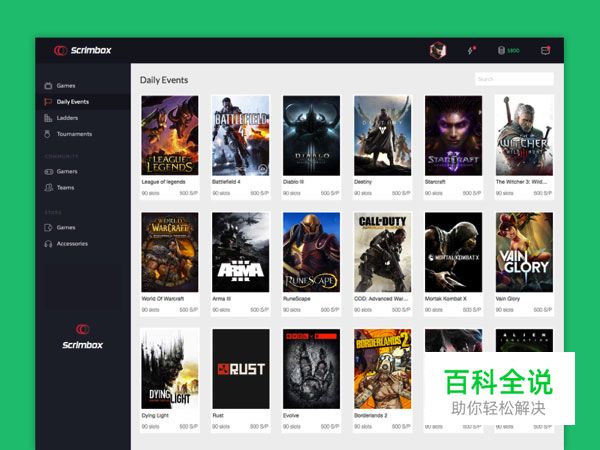Click the 'Destiny' title text

(363, 182)
